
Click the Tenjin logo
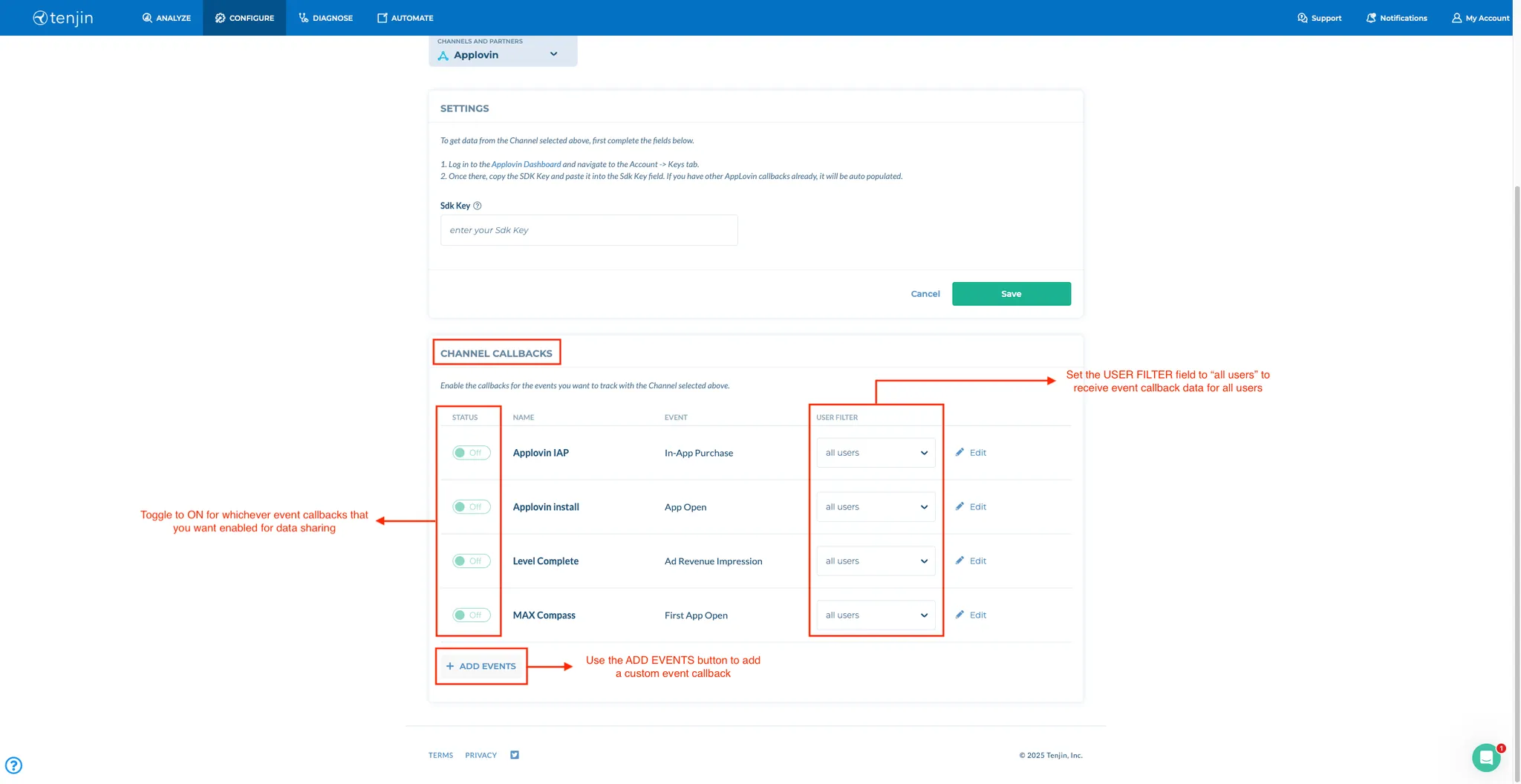point(63,18)
